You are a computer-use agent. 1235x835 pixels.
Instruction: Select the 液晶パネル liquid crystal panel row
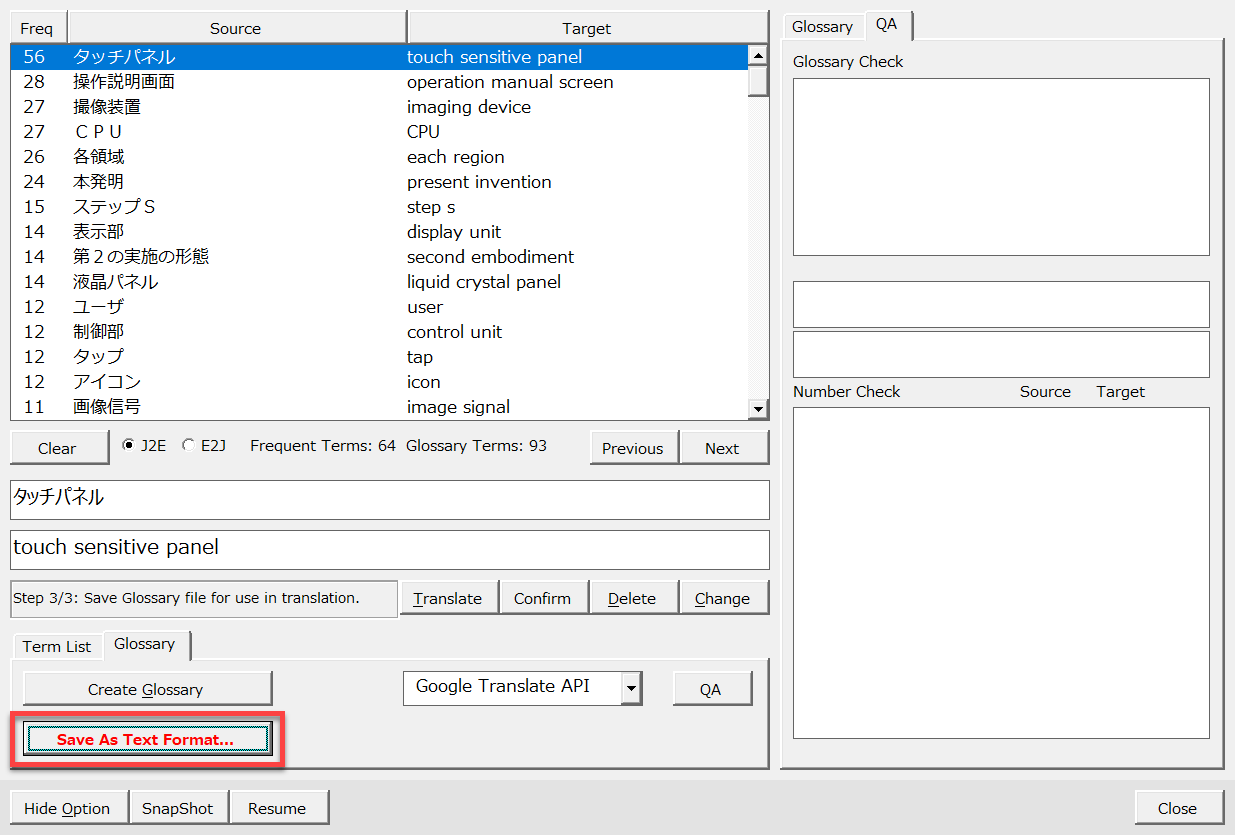click(x=380, y=282)
